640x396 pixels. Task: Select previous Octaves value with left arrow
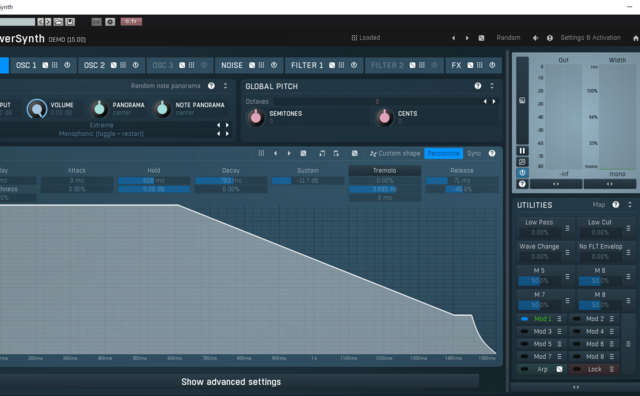pyautogui.click(x=485, y=101)
